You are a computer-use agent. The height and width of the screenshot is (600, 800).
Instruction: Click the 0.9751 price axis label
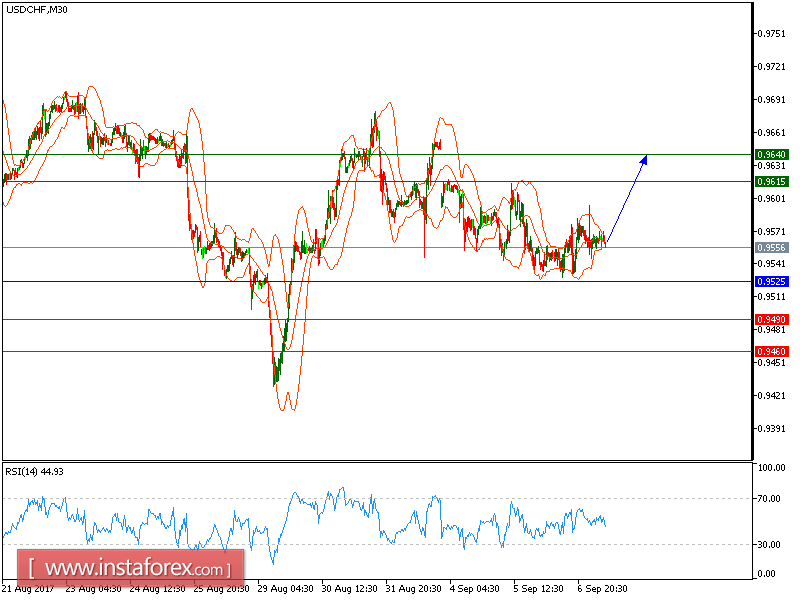point(770,33)
